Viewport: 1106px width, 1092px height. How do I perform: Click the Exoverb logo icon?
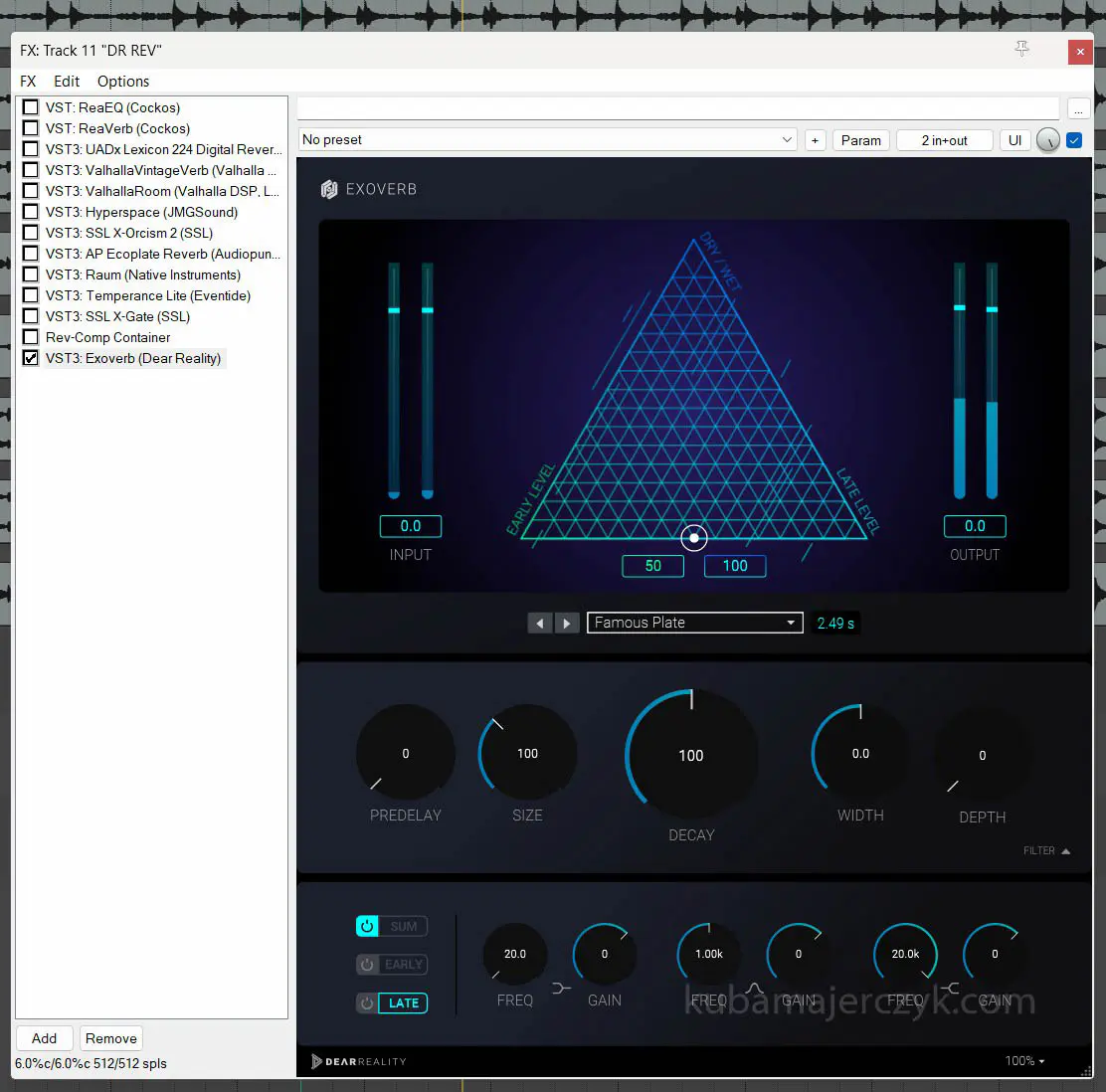pyautogui.click(x=329, y=189)
